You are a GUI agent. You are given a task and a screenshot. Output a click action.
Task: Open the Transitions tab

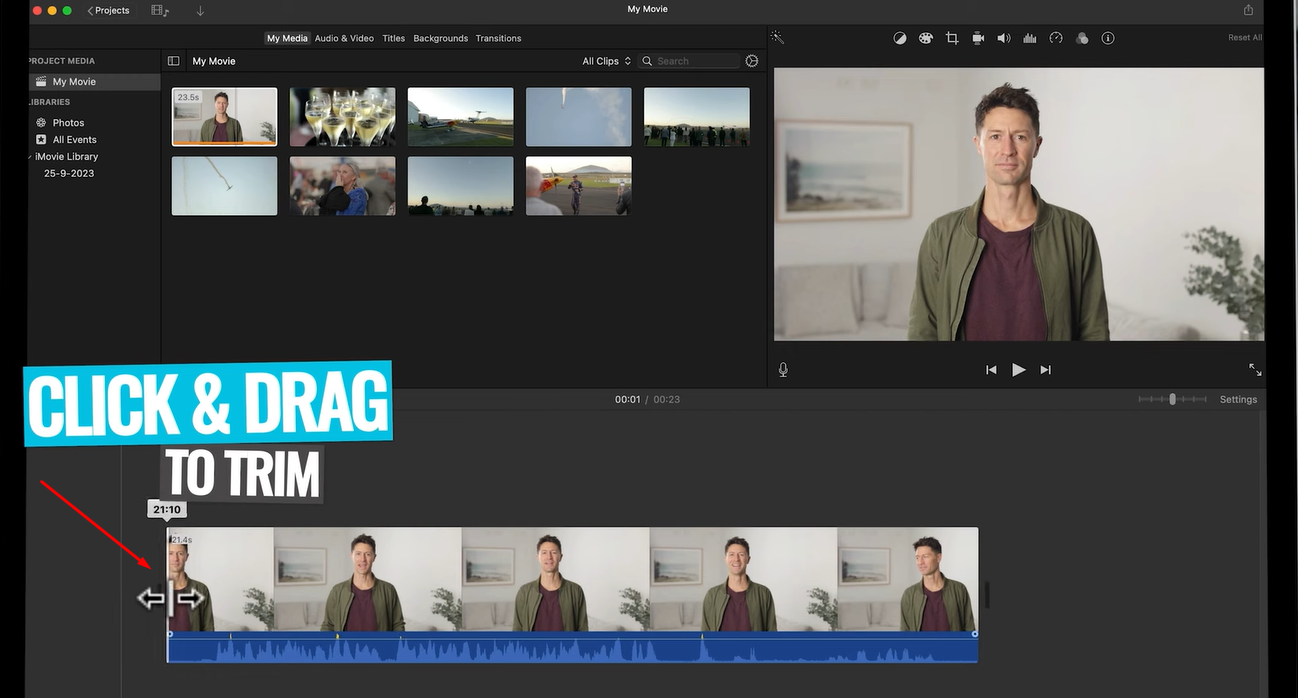coord(498,38)
